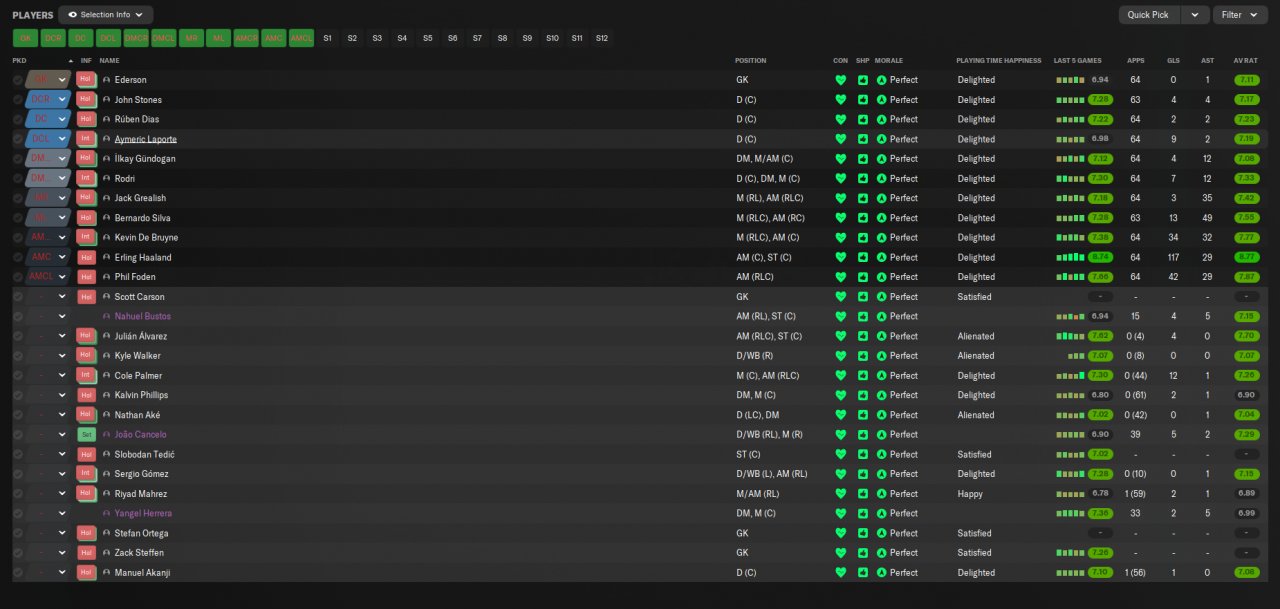This screenshot has width=1280, height=609.
Task: Click the match sharpness icon for Stefan Ortega
Action: pyautogui.click(x=862, y=533)
